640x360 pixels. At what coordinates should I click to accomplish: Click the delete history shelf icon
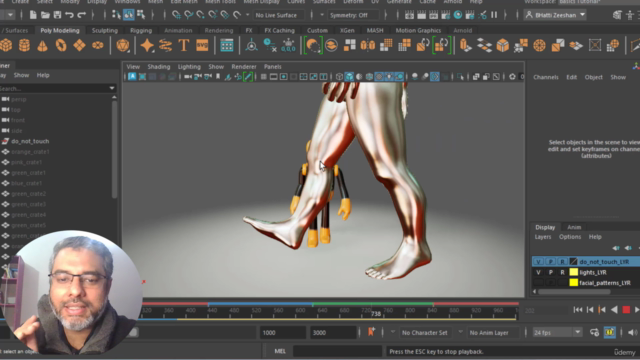[x=270, y=45]
